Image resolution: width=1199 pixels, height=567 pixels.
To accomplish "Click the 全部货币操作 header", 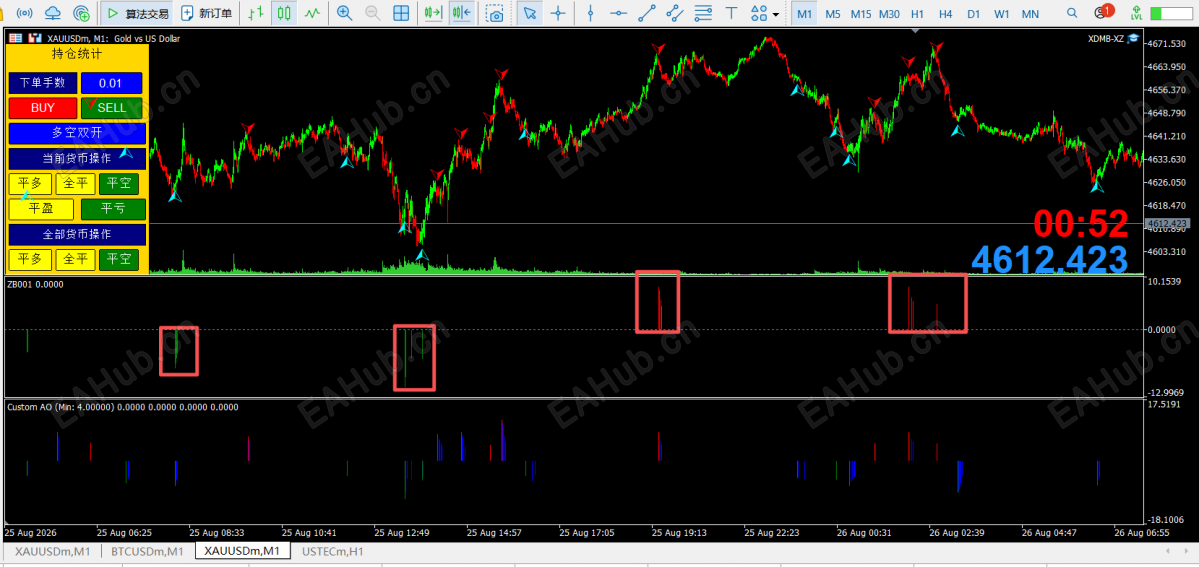I will [76, 234].
